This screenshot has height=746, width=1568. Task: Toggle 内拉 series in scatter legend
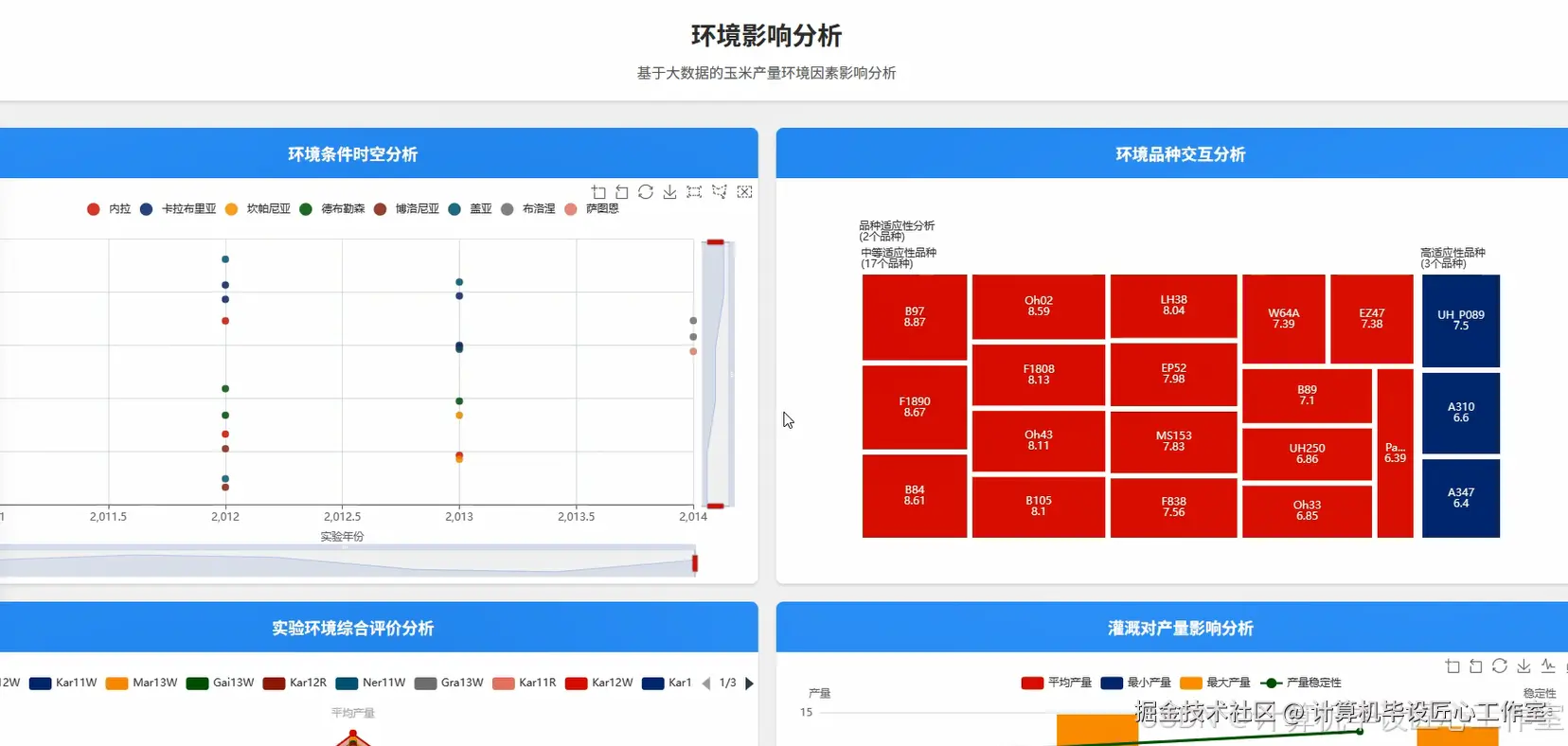pos(109,209)
